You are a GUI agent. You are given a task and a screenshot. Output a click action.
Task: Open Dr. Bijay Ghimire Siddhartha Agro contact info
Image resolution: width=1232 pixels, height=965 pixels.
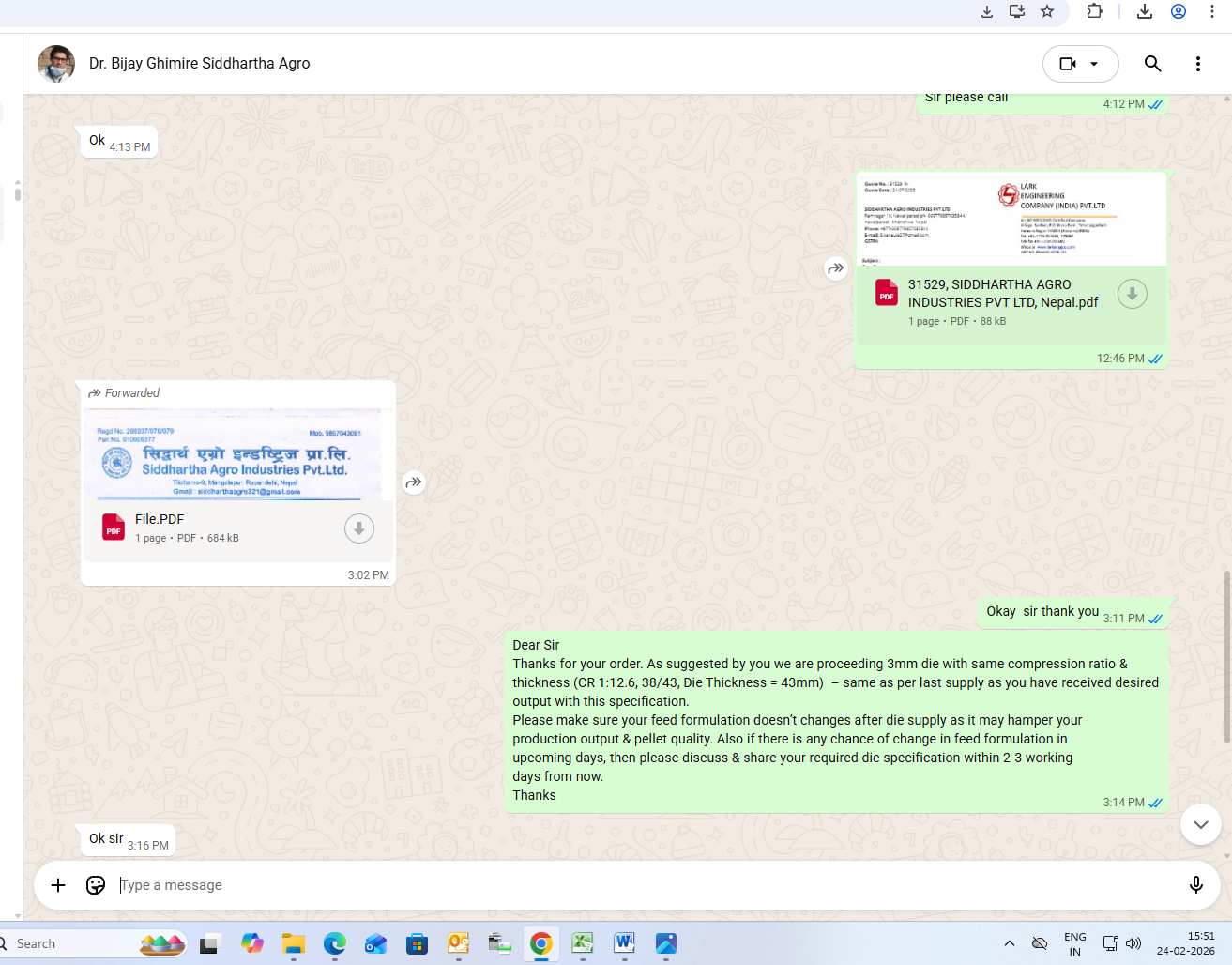(199, 64)
